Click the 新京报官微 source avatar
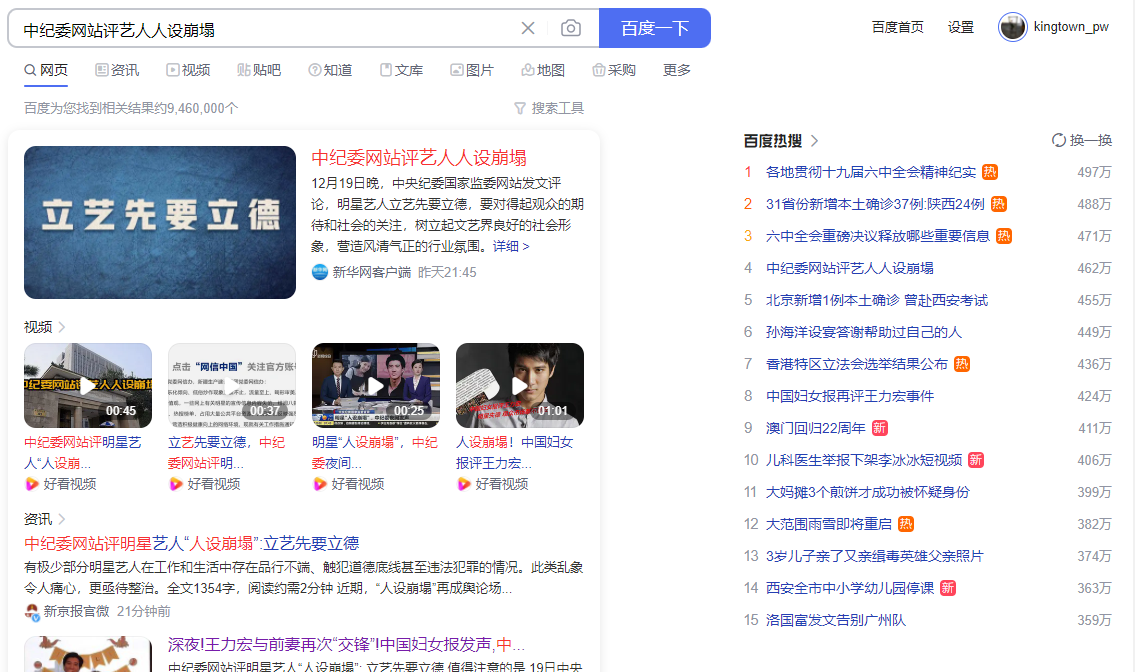The height and width of the screenshot is (672, 1135). pos(32,612)
